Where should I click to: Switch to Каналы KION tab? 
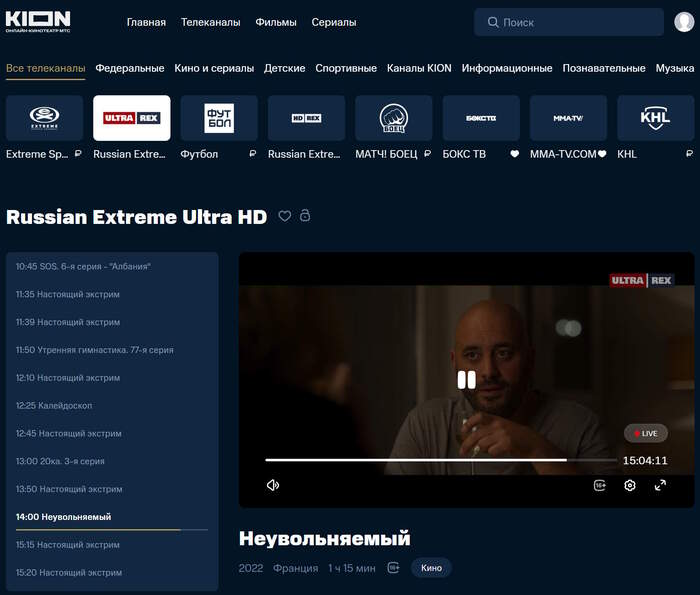[x=419, y=68]
